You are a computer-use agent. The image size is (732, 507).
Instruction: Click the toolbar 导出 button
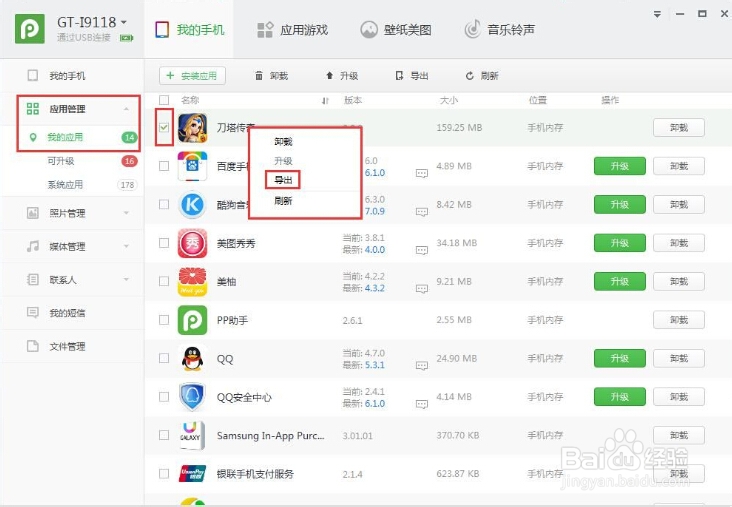coord(411,76)
